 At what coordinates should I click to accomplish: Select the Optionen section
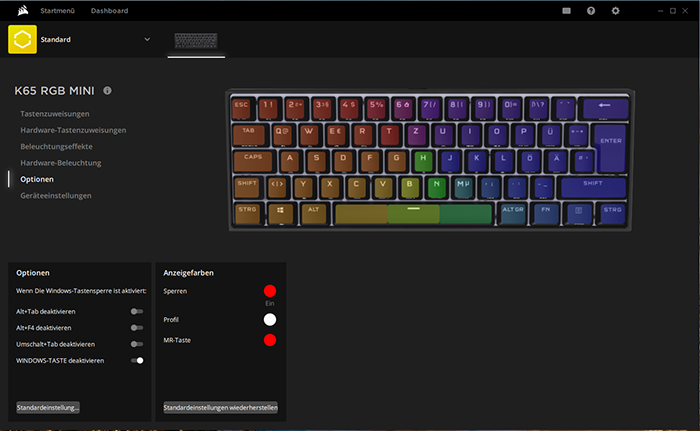pos(37,179)
